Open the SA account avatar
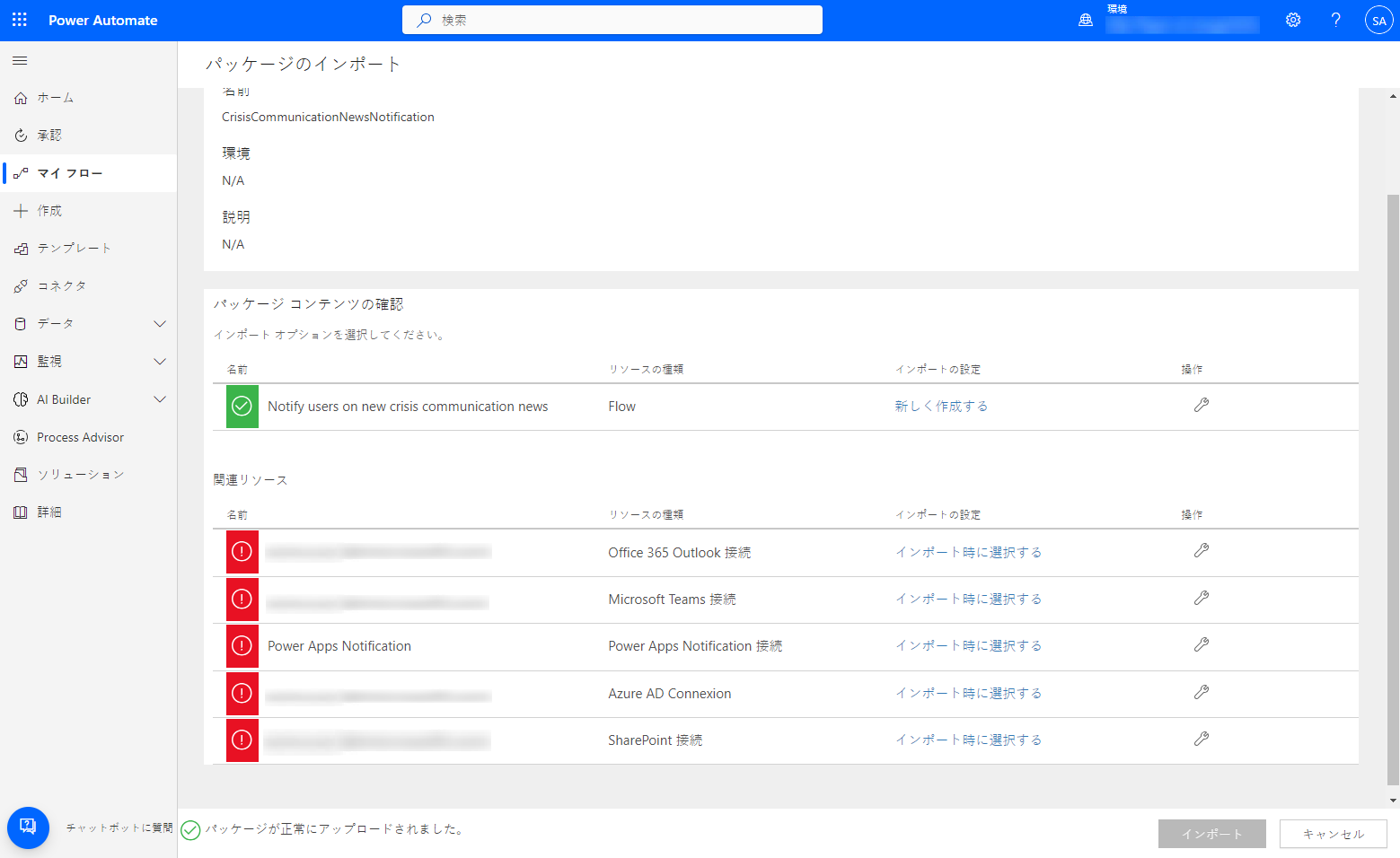Image resolution: width=1400 pixels, height=858 pixels. [1378, 20]
